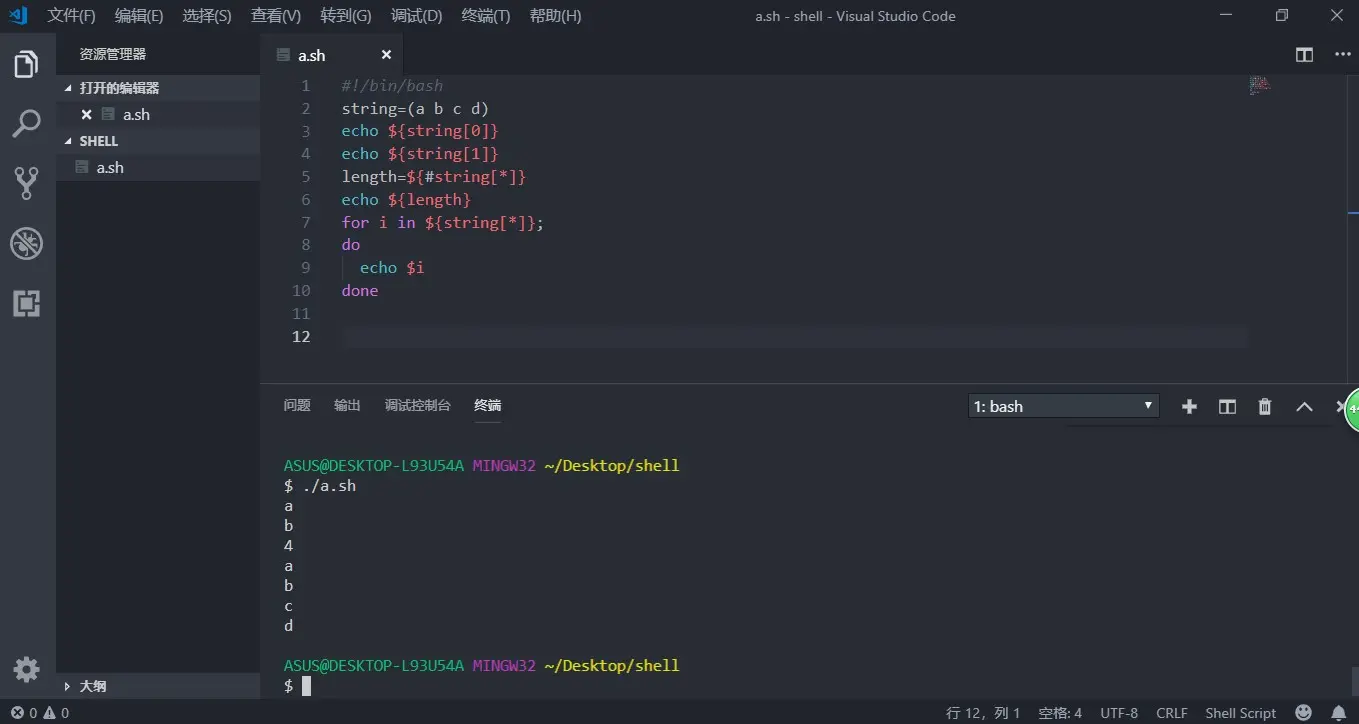
Task: Change language mode Shell Script
Action: click(x=1241, y=713)
